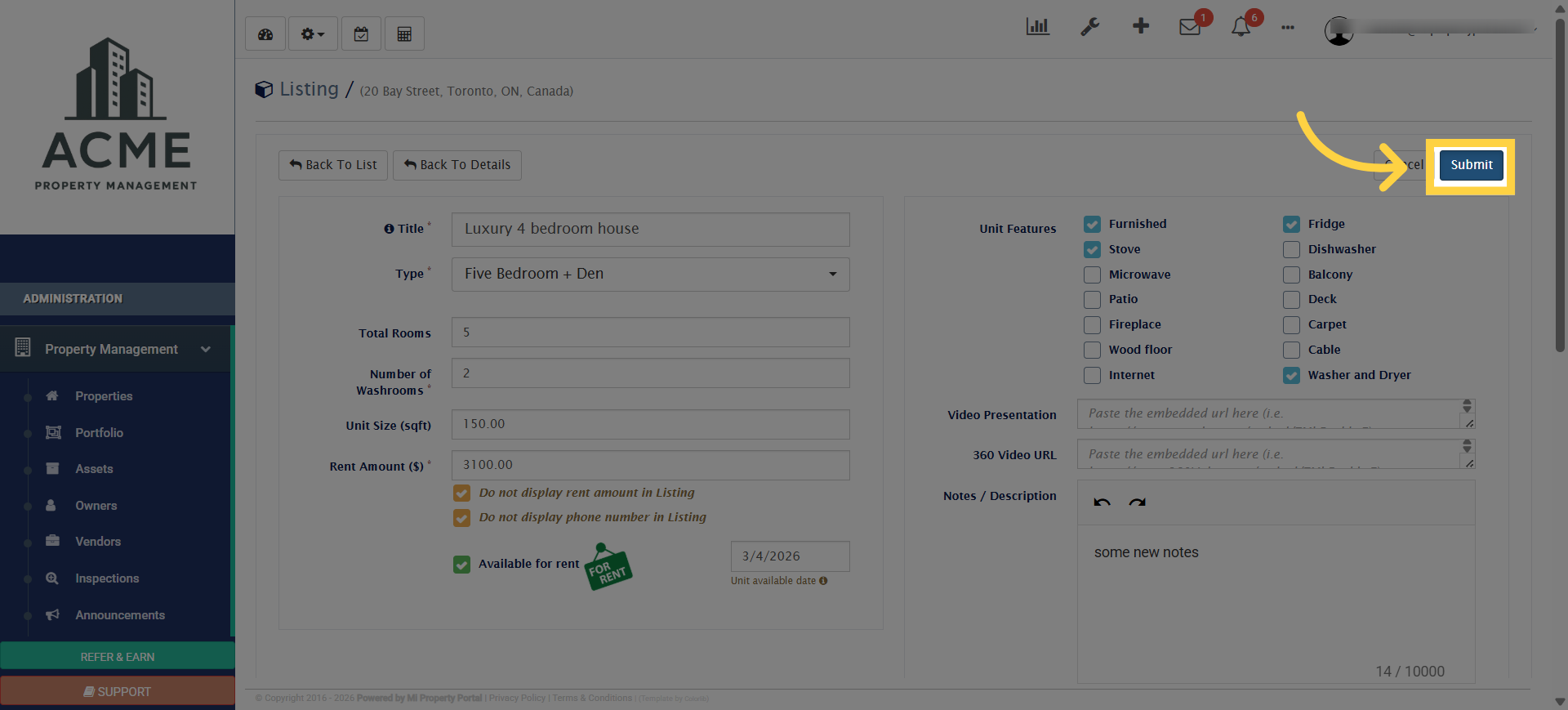The width and height of the screenshot is (1568, 710).
Task: Undo in the notes editor
Action: (1102, 502)
